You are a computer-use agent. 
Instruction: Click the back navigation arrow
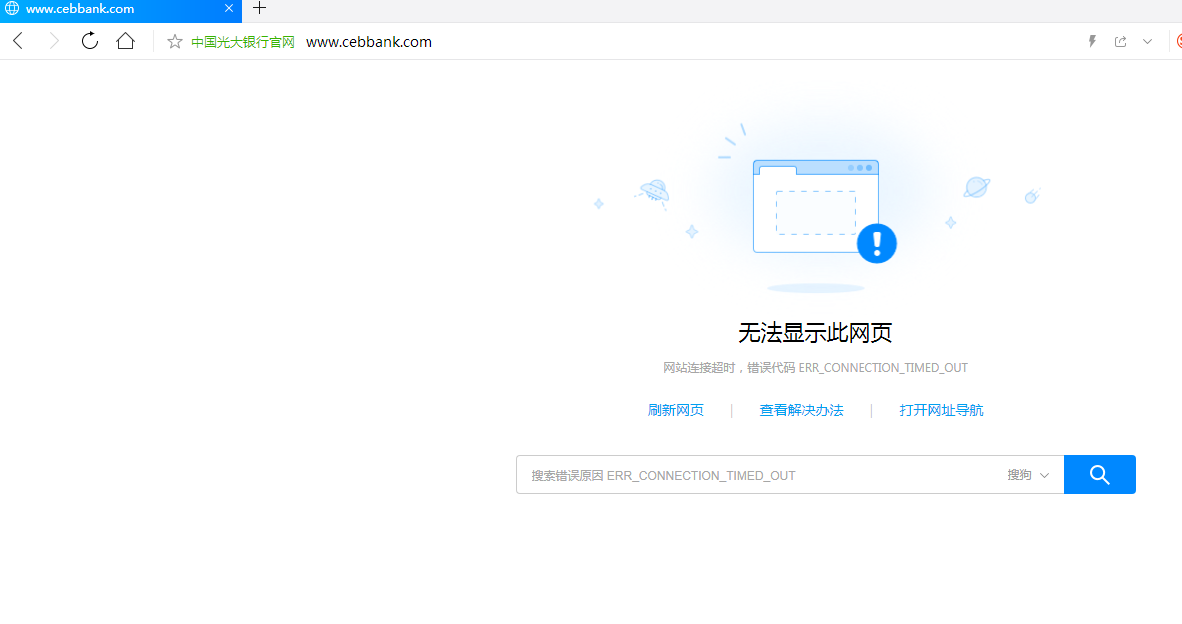click(17, 41)
